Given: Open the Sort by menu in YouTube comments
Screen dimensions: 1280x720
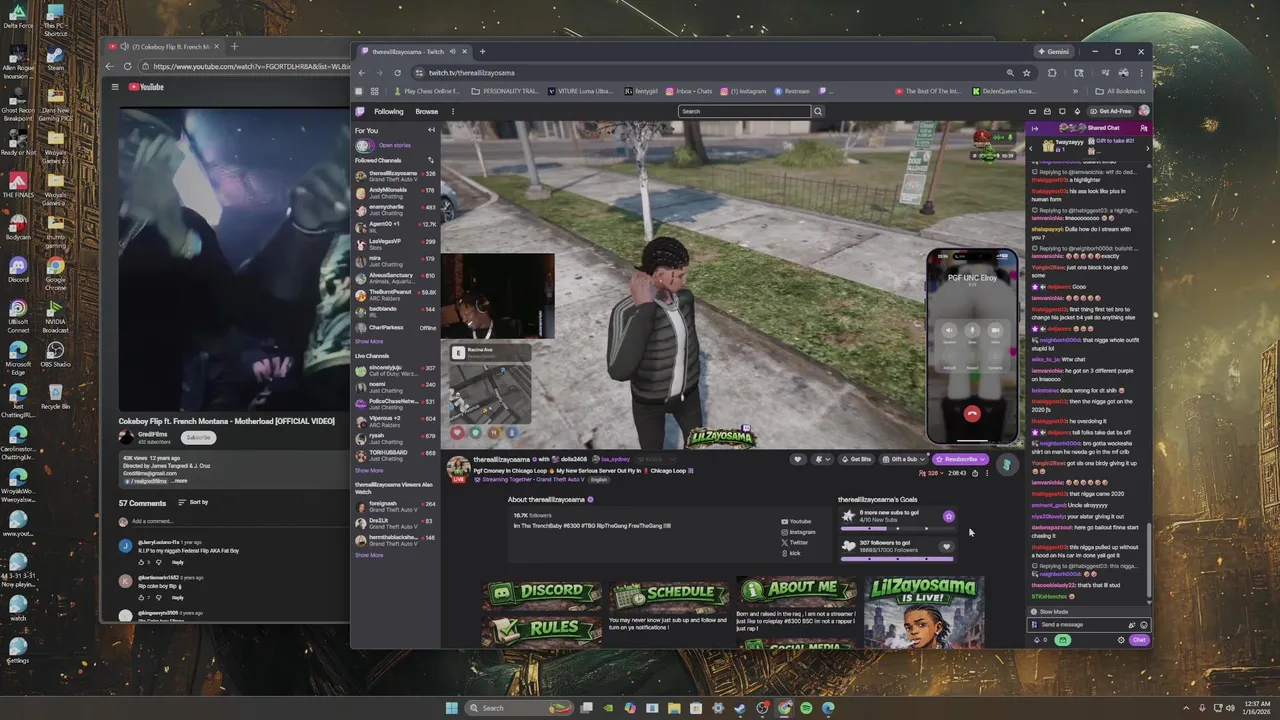Looking at the screenshot, I should click(193, 502).
